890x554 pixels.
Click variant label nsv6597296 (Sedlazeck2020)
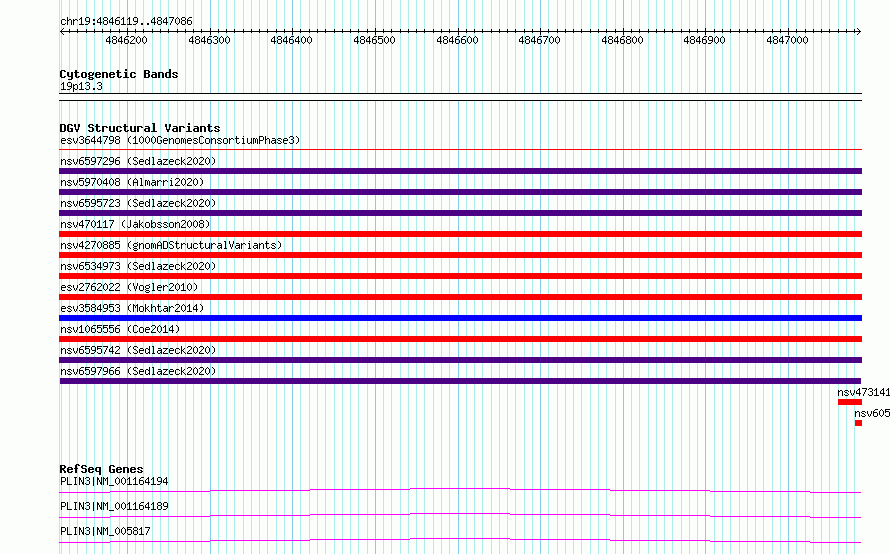click(138, 161)
